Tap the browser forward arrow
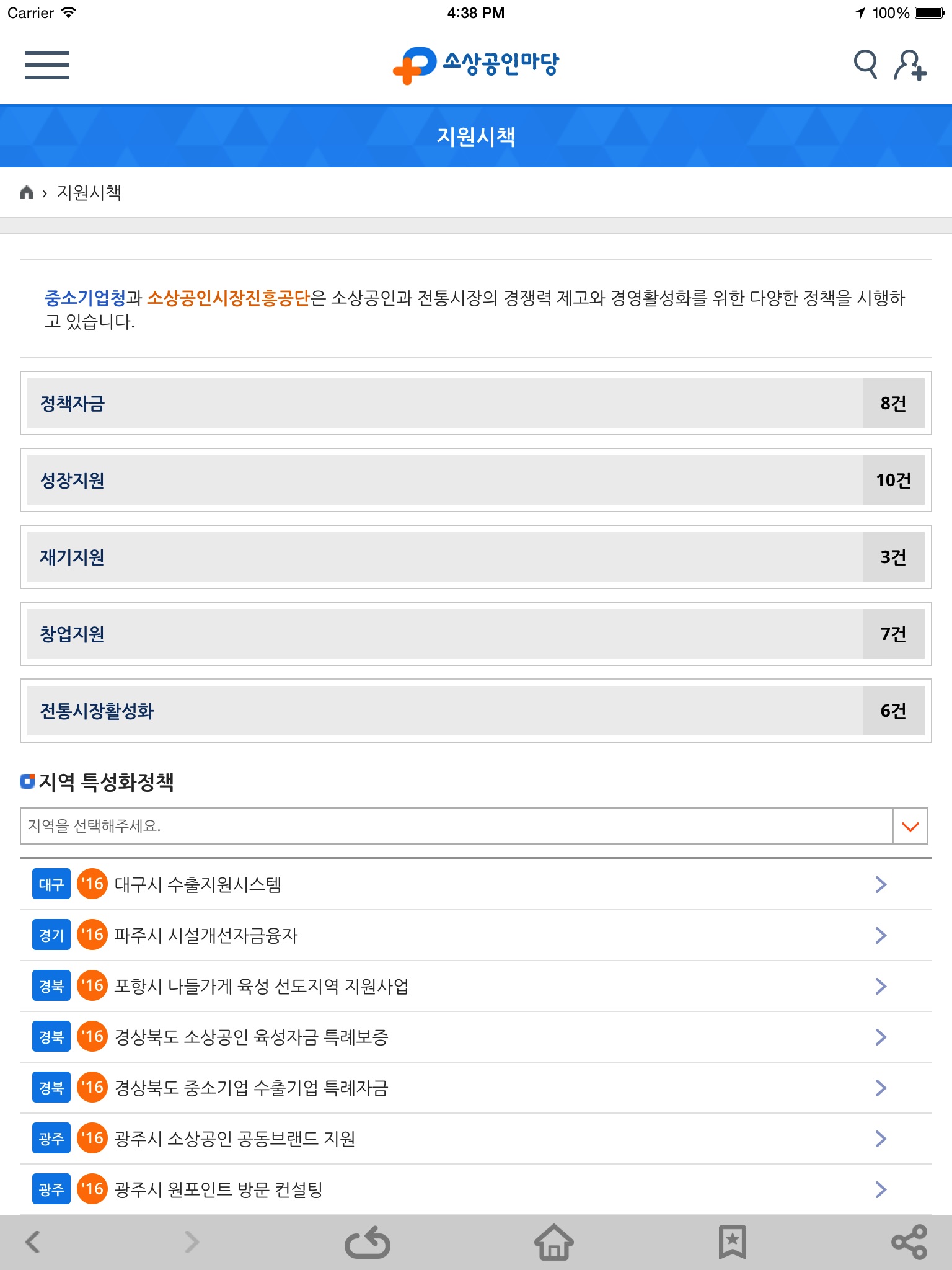This screenshot has width=952, height=1270. pyautogui.click(x=192, y=1242)
